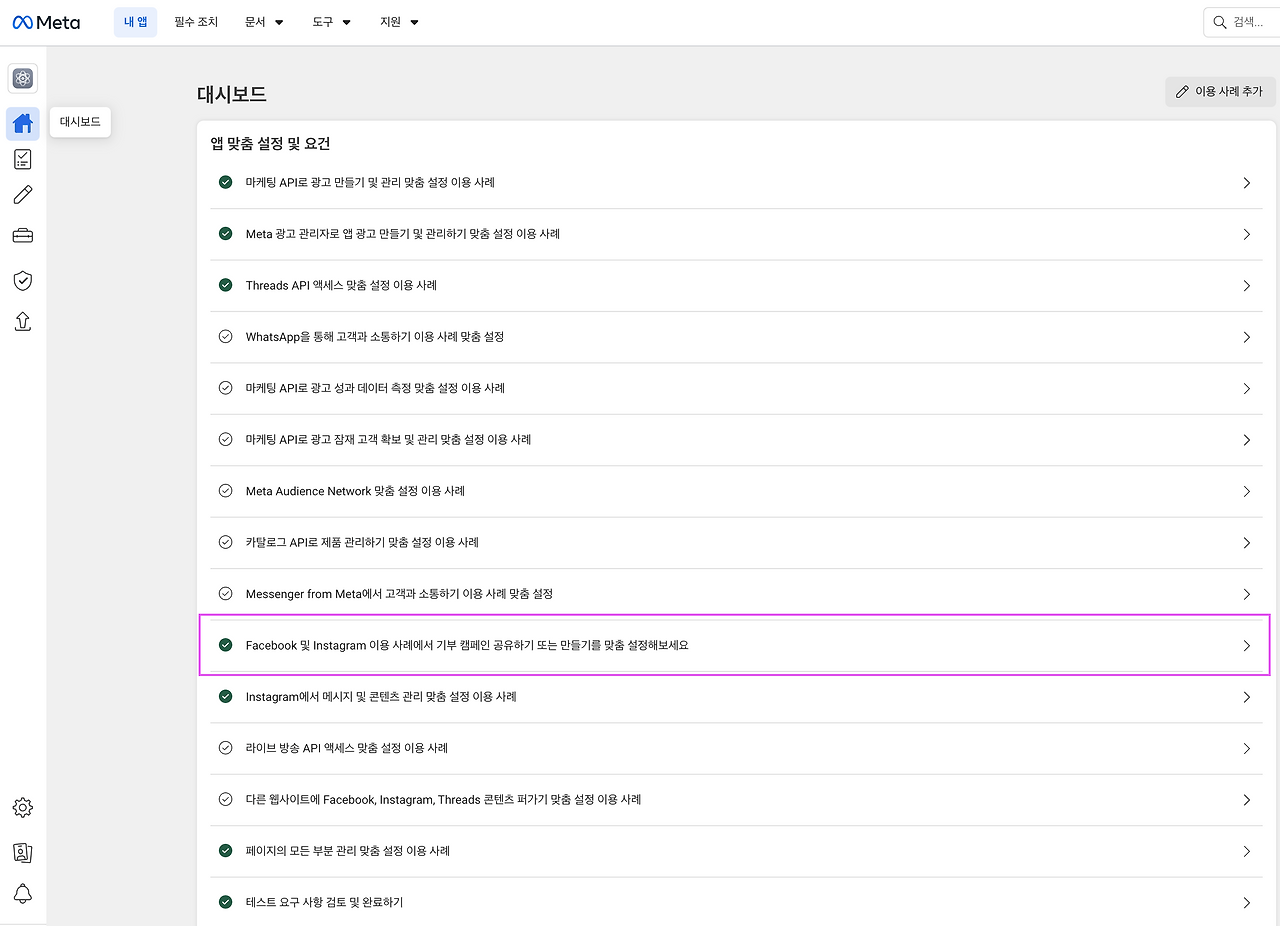Open chevron for 광고 성과 데이터 측정 row
The image size is (1280, 926).
point(1246,389)
